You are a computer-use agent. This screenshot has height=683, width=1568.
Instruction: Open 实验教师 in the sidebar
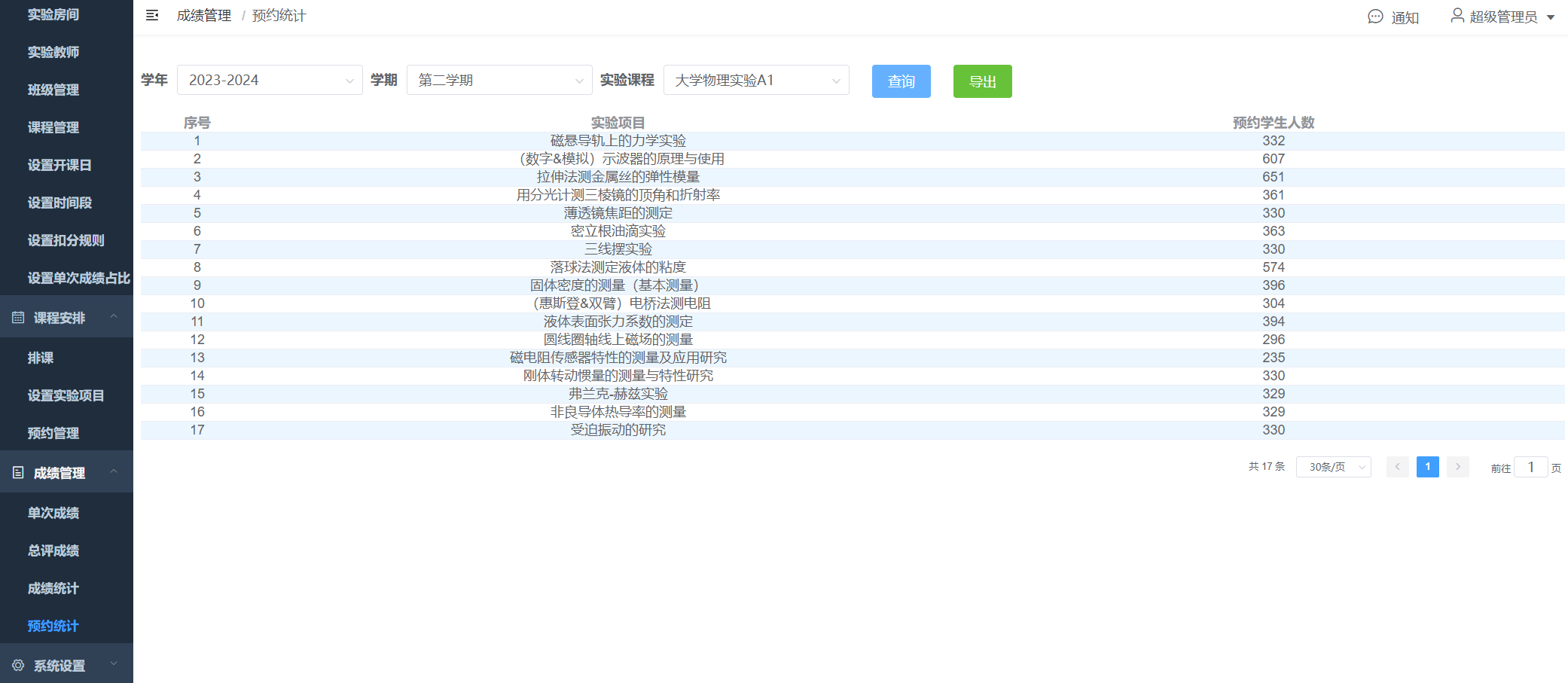point(53,52)
